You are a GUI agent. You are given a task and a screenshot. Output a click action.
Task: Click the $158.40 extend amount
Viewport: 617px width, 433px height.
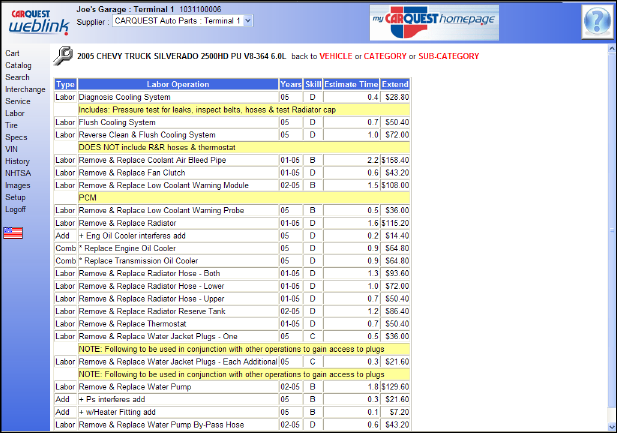(395, 160)
